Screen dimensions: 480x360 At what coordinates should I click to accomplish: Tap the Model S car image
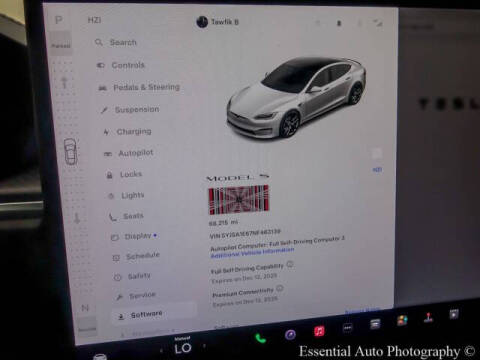(295, 98)
